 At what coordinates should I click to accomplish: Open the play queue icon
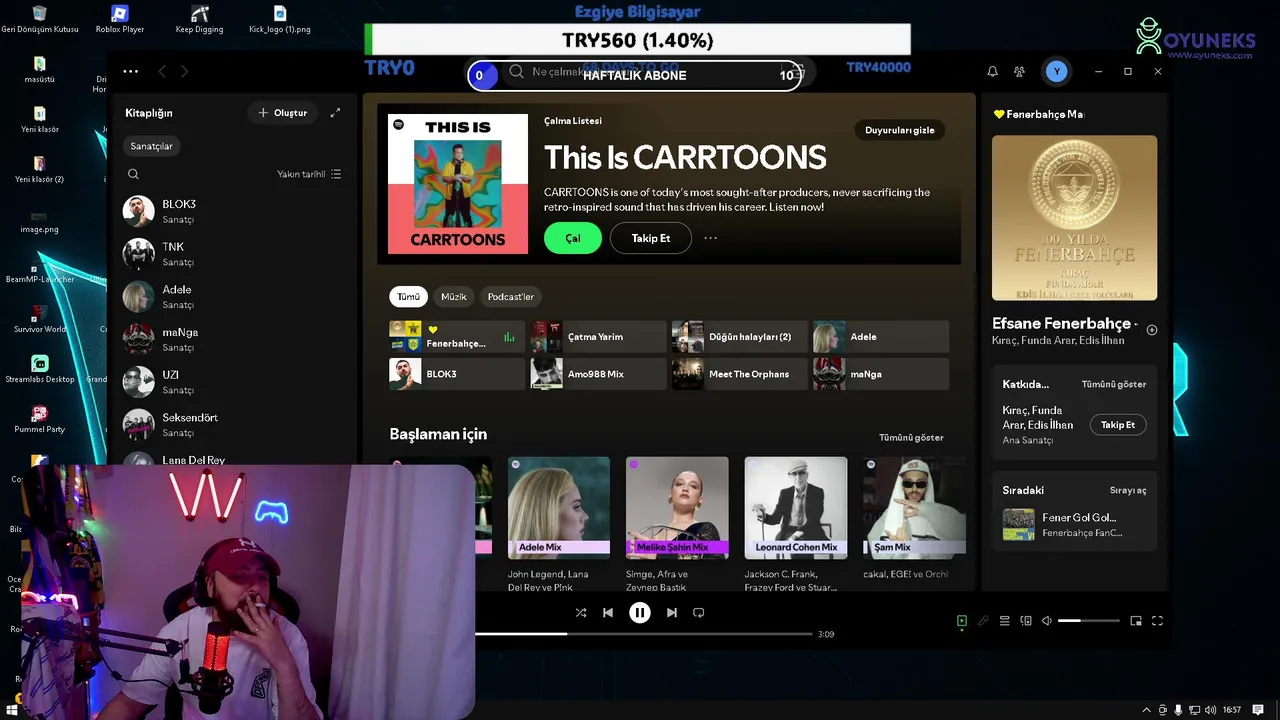click(1005, 621)
